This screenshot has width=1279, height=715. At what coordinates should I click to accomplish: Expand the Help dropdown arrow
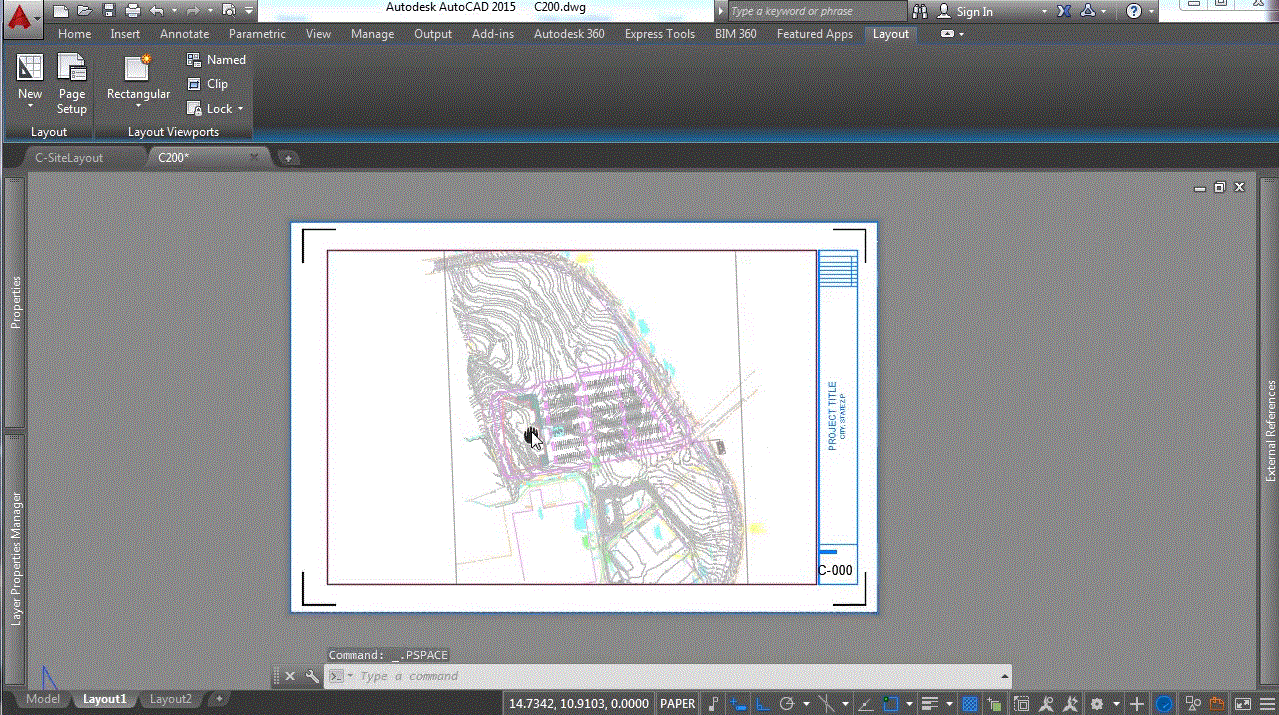click(x=1151, y=11)
